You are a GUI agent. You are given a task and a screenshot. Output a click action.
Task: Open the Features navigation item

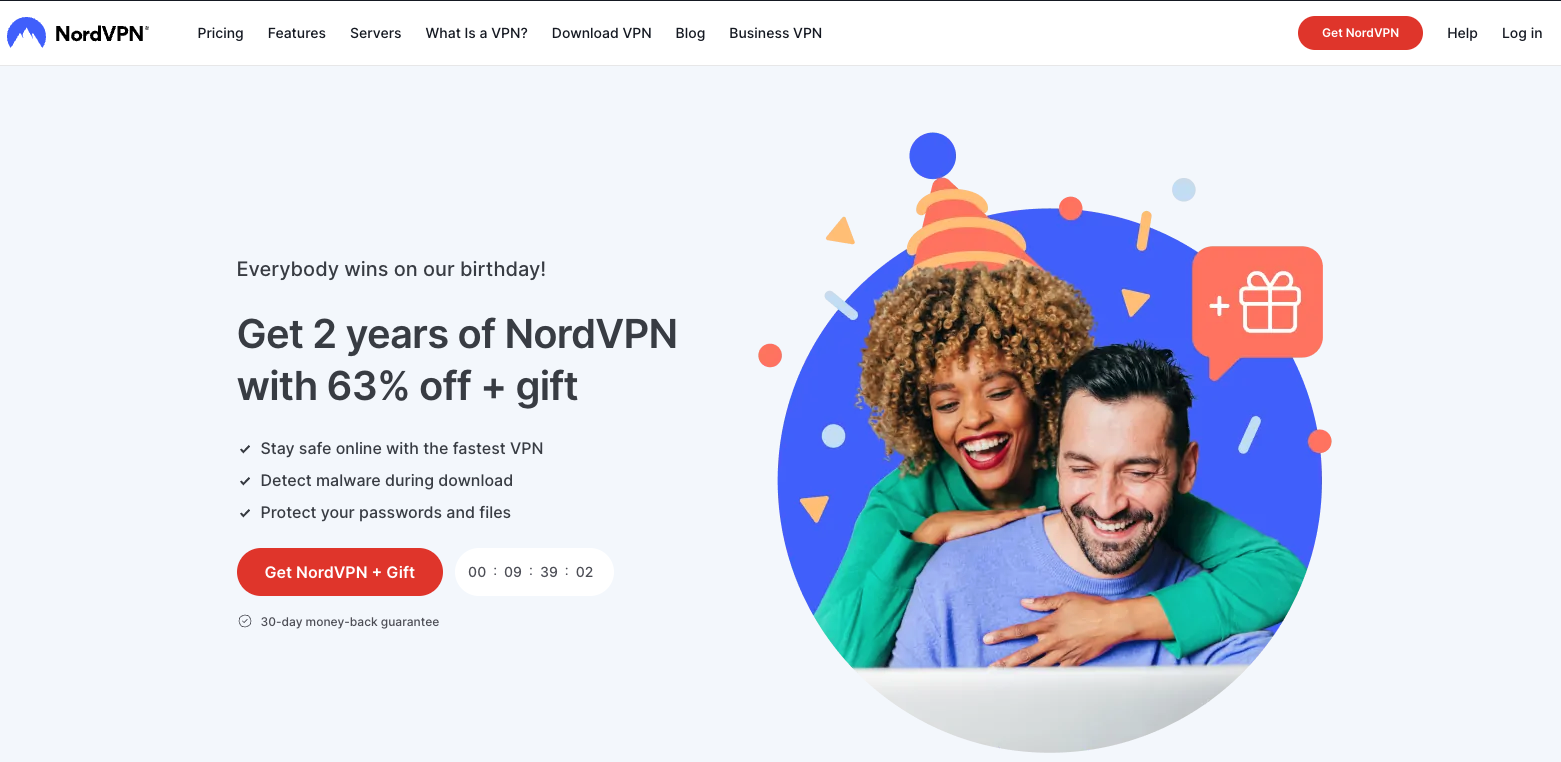coord(296,33)
